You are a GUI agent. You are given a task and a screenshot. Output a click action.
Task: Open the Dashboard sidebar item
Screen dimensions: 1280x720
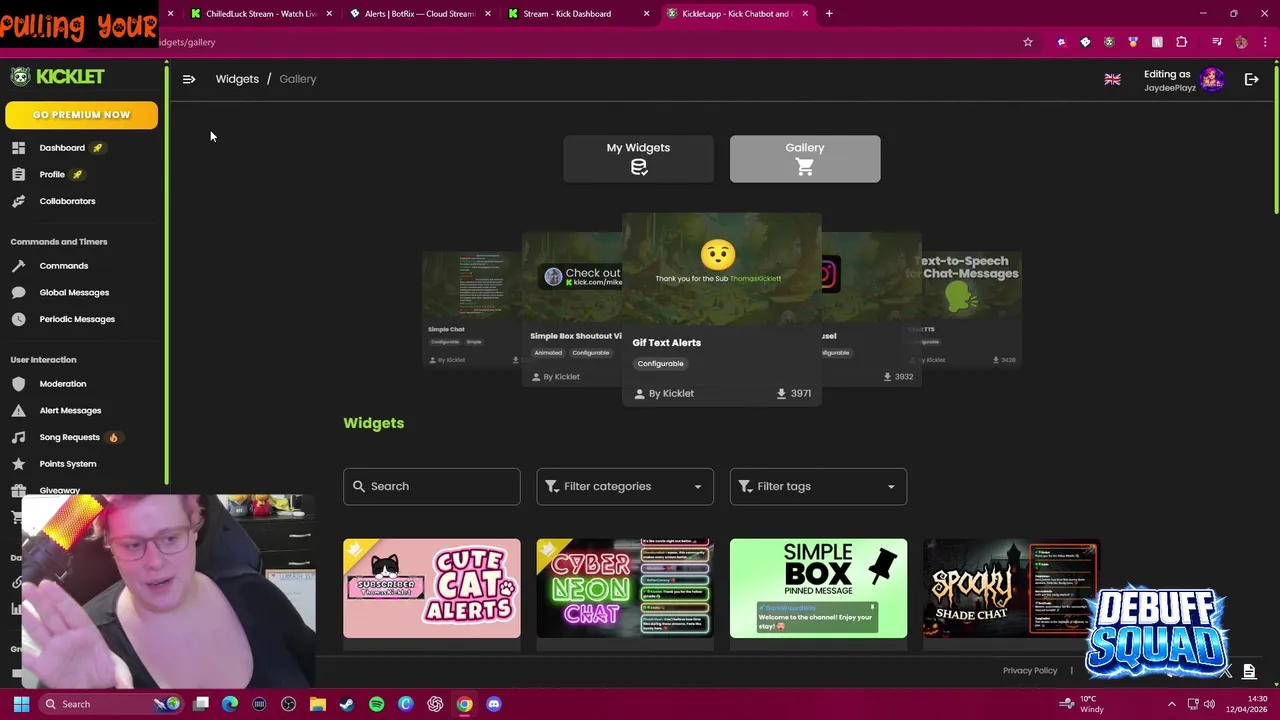tap(62, 148)
